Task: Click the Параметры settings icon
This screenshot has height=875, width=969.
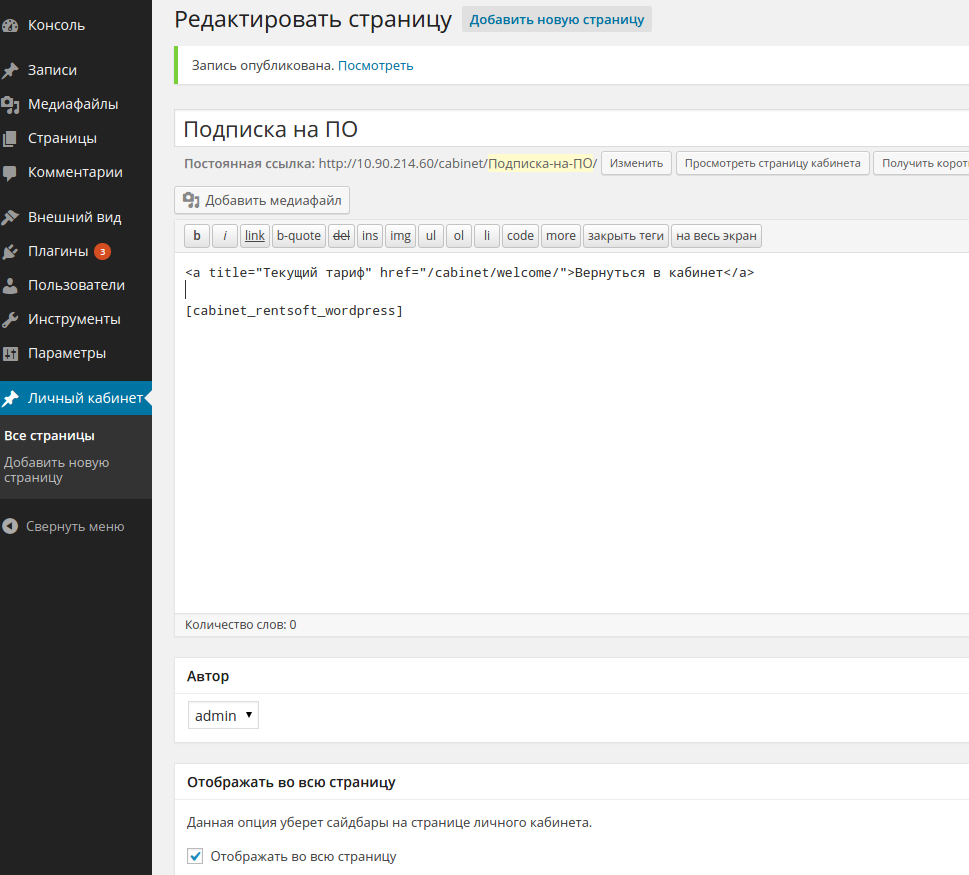Action: 11,354
